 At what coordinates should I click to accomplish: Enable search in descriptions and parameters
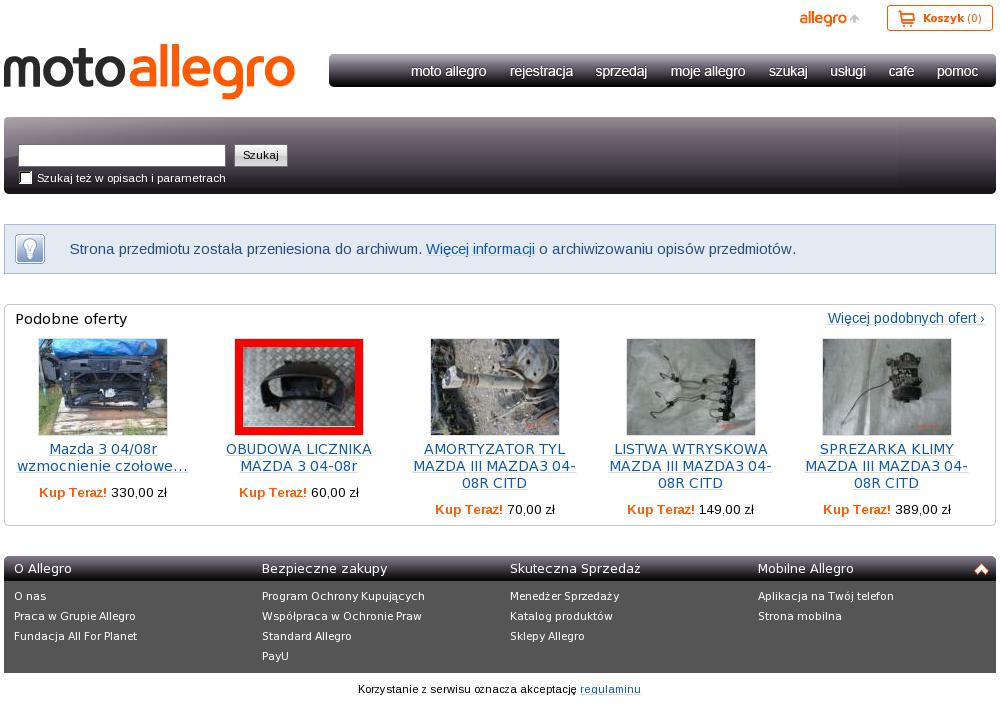[x=26, y=178]
